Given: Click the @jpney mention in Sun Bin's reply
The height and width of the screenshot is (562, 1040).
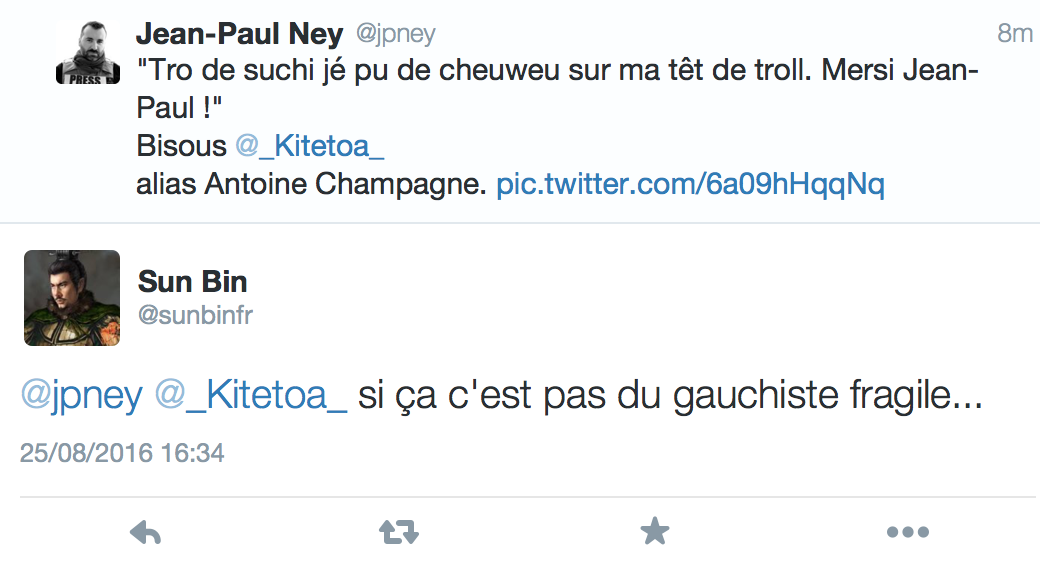Looking at the screenshot, I should (x=81, y=395).
